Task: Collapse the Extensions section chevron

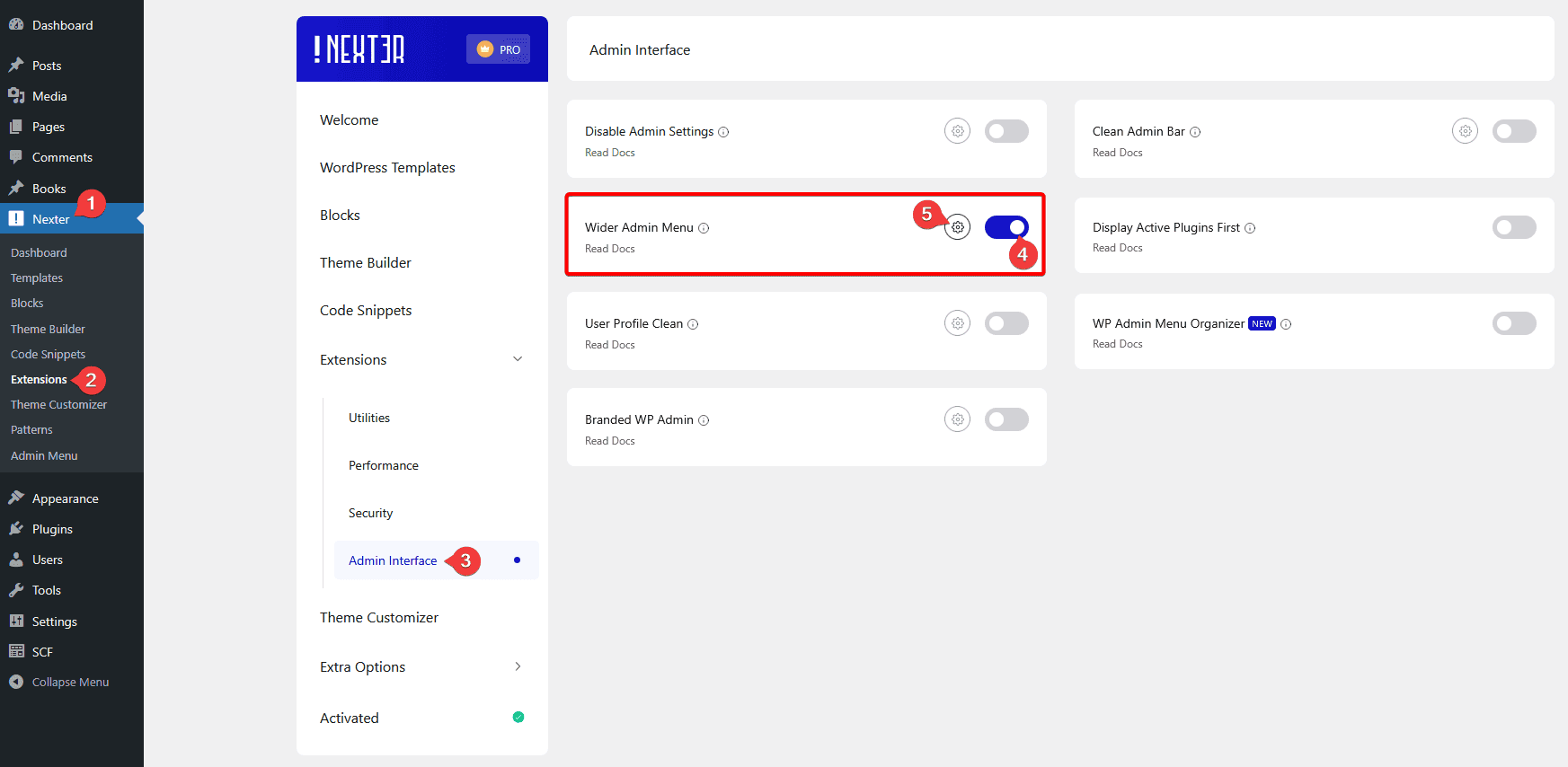Action: pyautogui.click(x=518, y=359)
